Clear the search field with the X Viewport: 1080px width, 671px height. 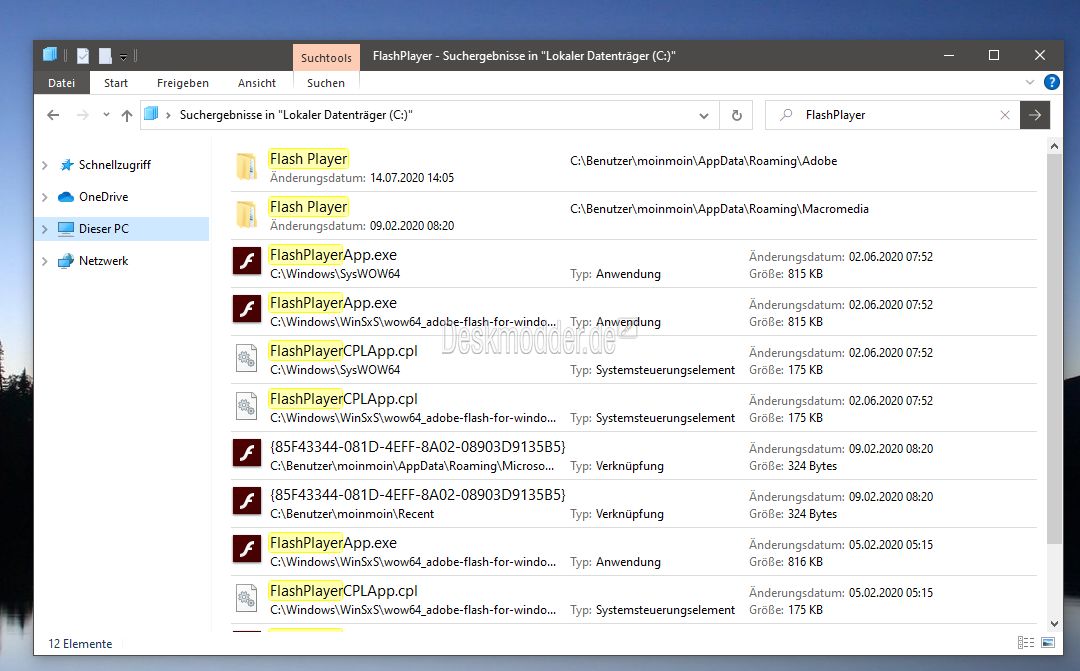(x=1005, y=115)
